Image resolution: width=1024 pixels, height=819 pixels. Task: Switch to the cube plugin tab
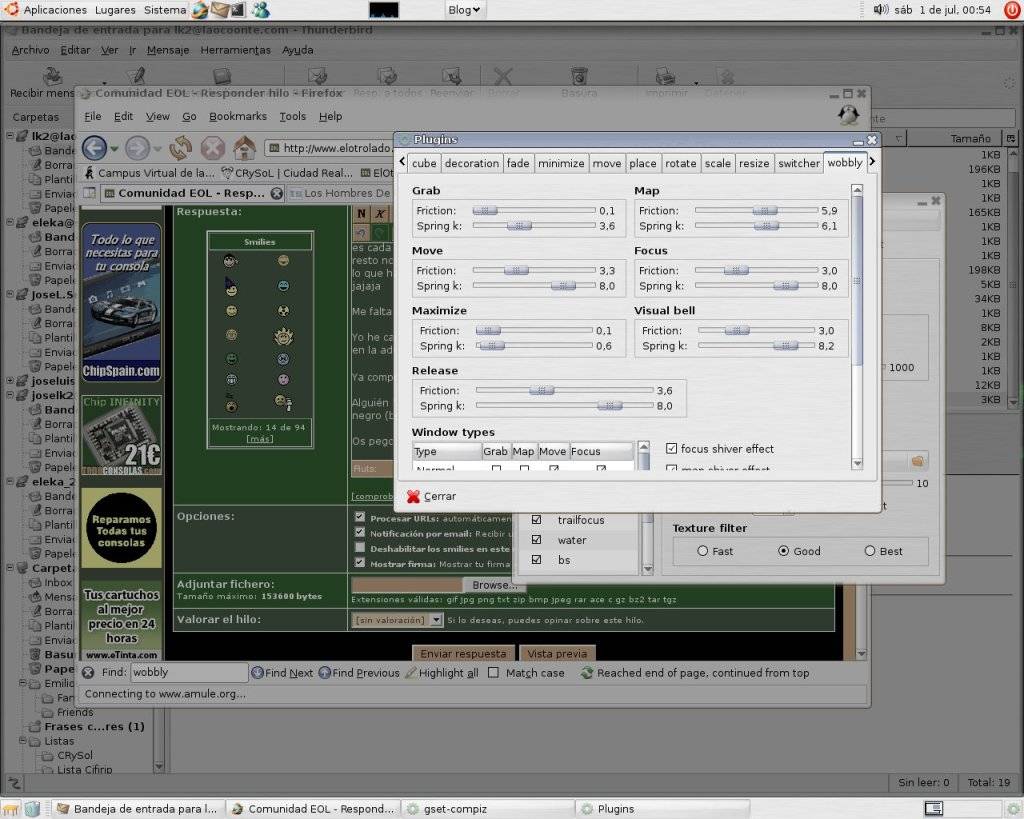pyautogui.click(x=424, y=163)
